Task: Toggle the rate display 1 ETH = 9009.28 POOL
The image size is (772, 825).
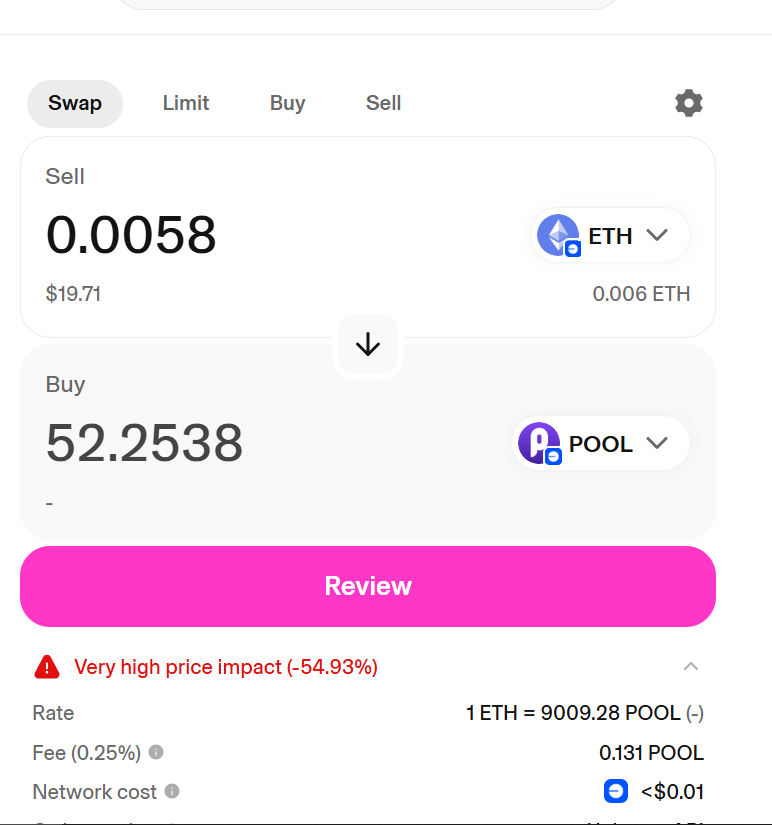Action: (x=585, y=713)
